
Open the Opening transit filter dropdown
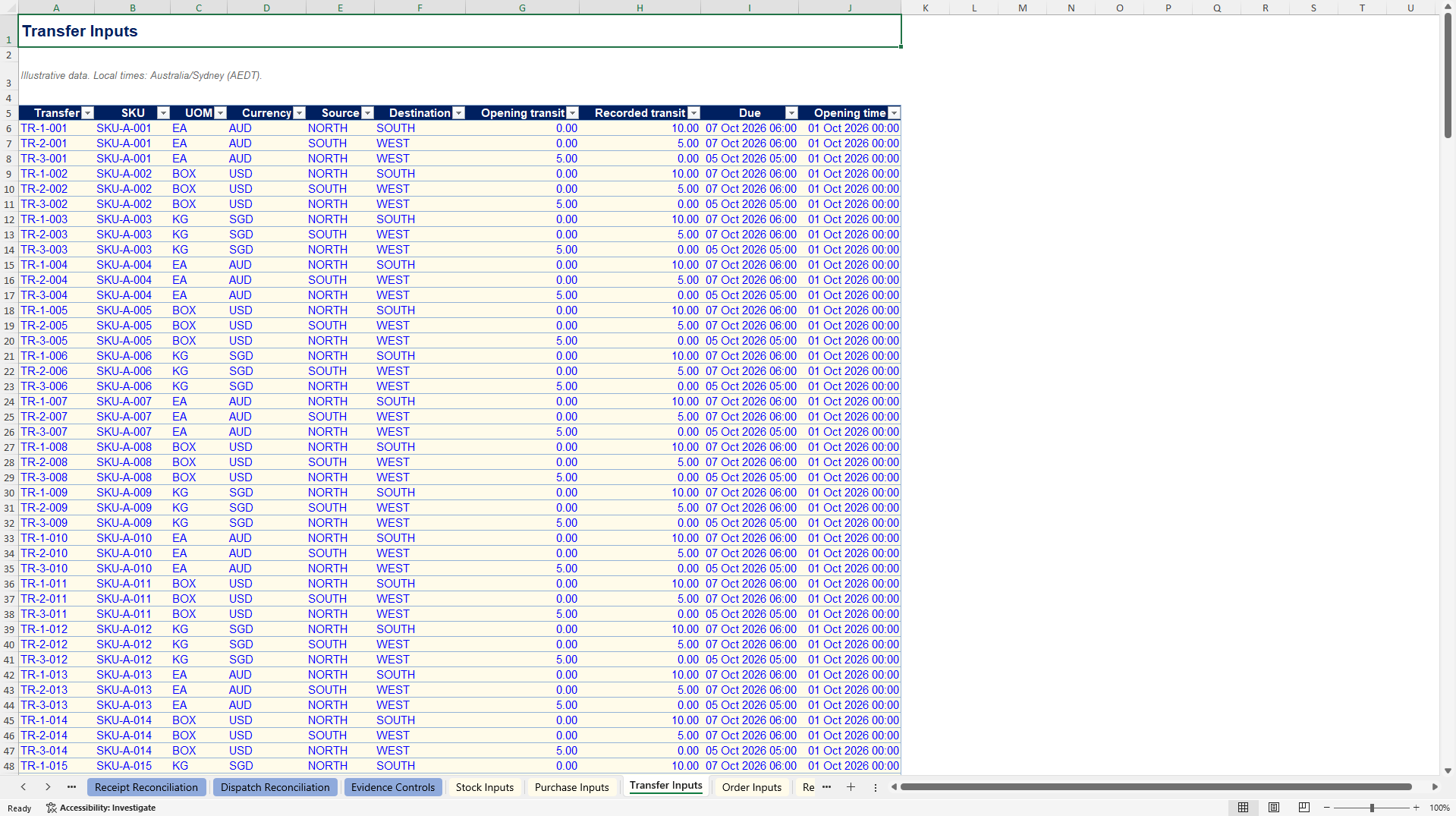click(x=573, y=113)
